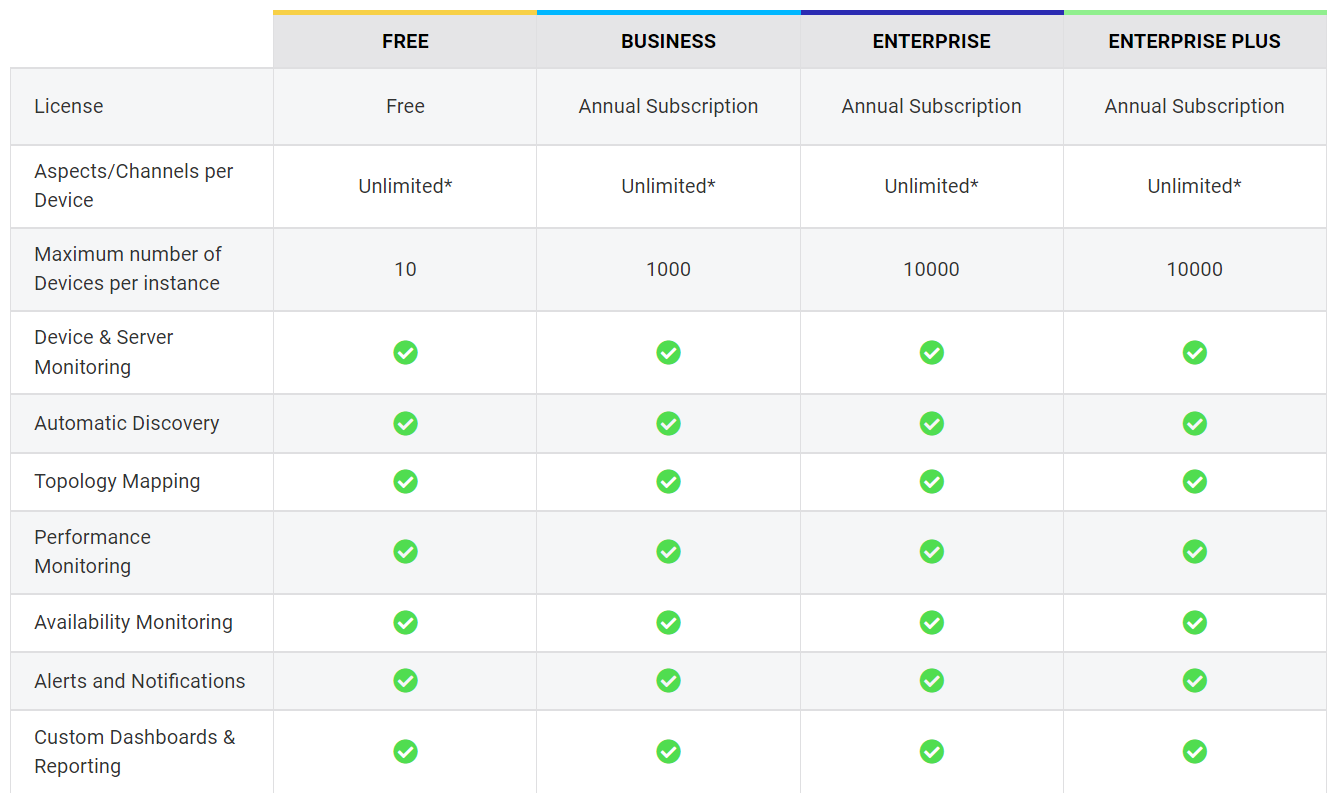Click Business plan's Automatic Discovery checkmark
The width and height of the screenshot is (1335, 793).
click(668, 424)
